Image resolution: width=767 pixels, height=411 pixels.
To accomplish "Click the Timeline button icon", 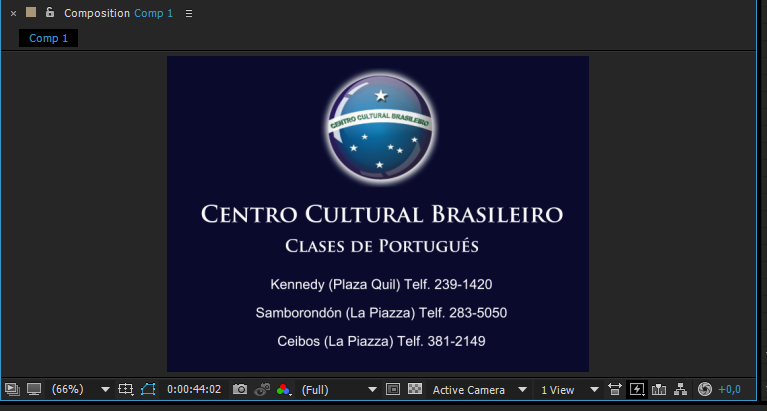I will pyautogui.click(x=659, y=389).
